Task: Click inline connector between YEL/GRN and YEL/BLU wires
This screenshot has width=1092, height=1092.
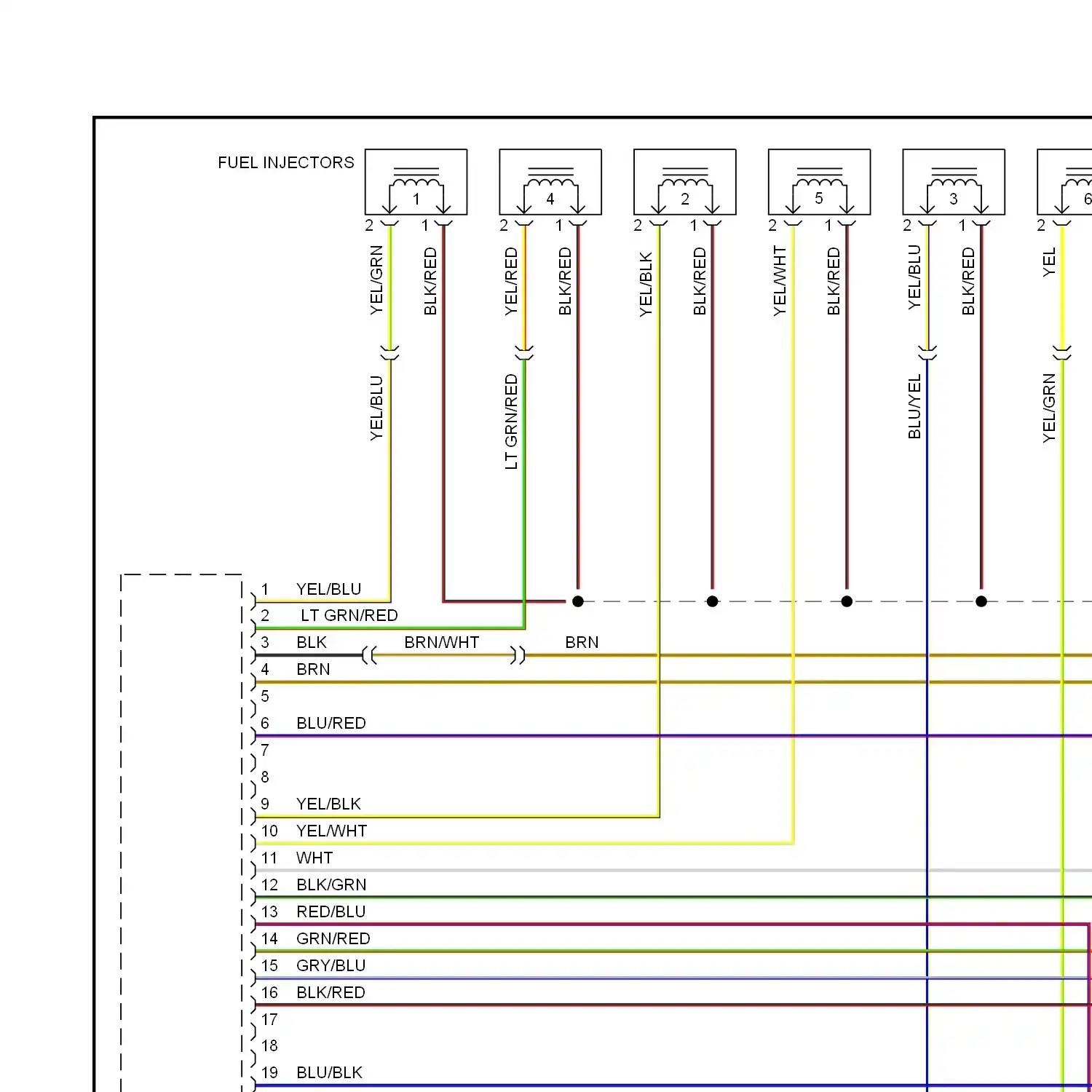Action: [x=390, y=354]
